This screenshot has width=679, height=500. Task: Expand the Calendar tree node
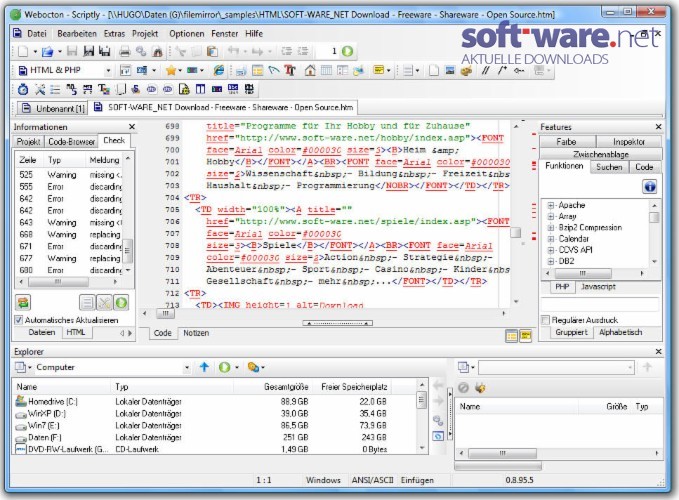click(550, 239)
